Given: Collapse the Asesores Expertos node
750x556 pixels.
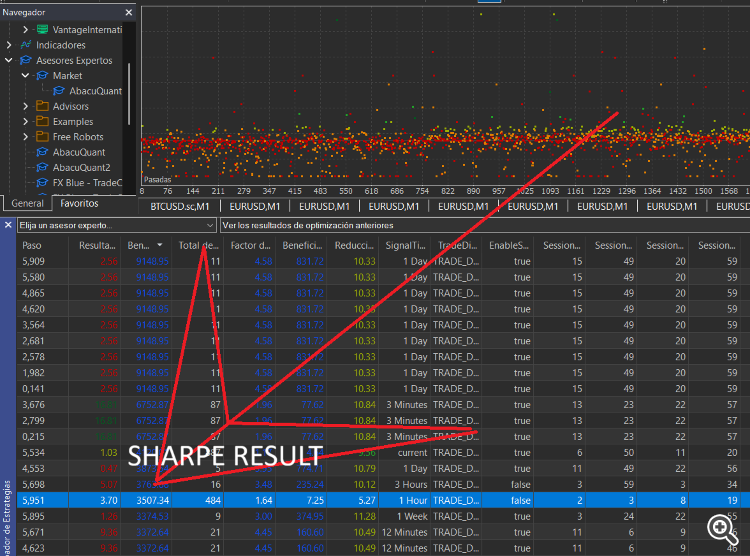Looking at the screenshot, I should click(9, 60).
